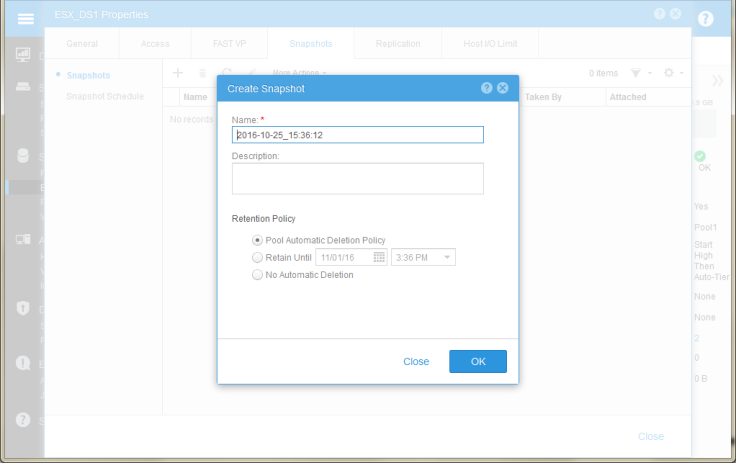Expand the 3:36 PM time dropdown

447,257
